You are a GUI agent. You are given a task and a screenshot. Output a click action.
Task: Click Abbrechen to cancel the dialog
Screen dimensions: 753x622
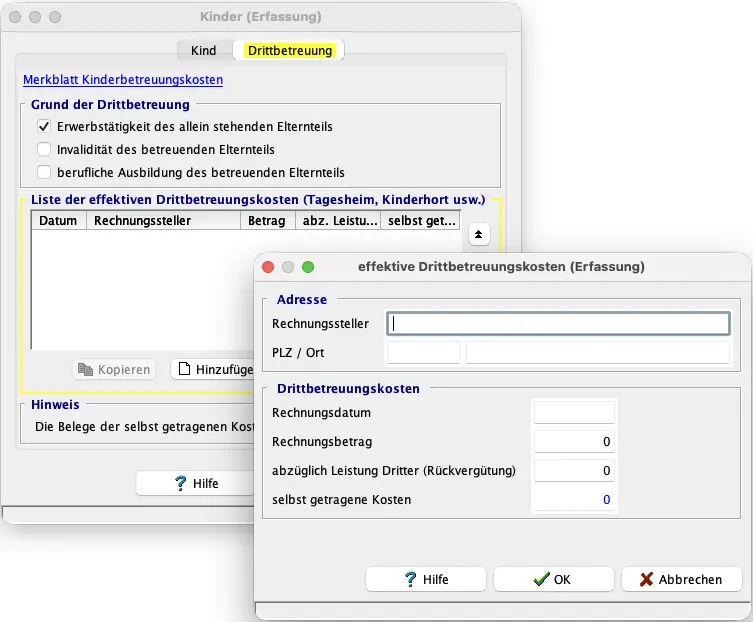pyautogui.click(x=683, y=579)
